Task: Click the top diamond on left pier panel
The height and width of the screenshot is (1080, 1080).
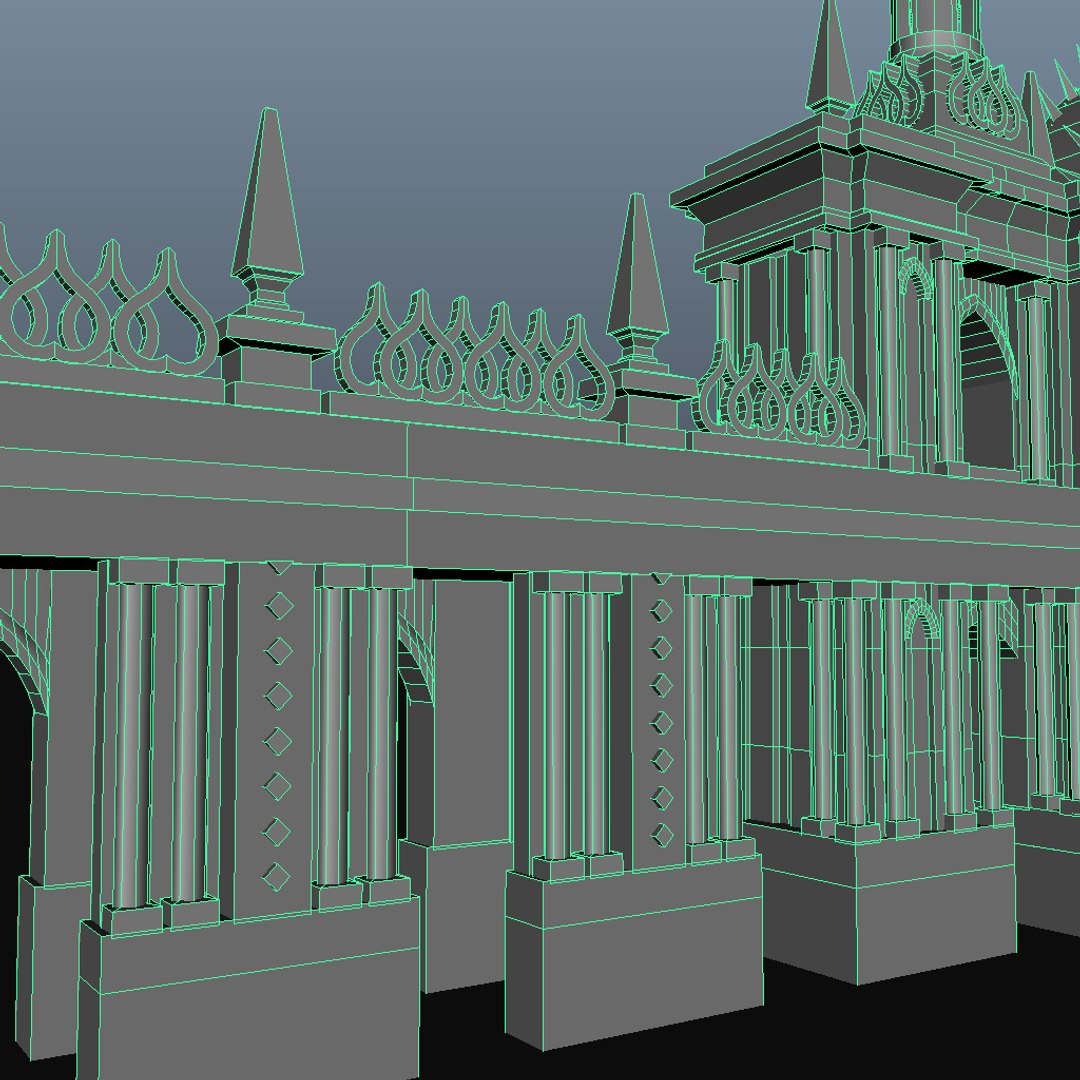Action: (280, 606)
